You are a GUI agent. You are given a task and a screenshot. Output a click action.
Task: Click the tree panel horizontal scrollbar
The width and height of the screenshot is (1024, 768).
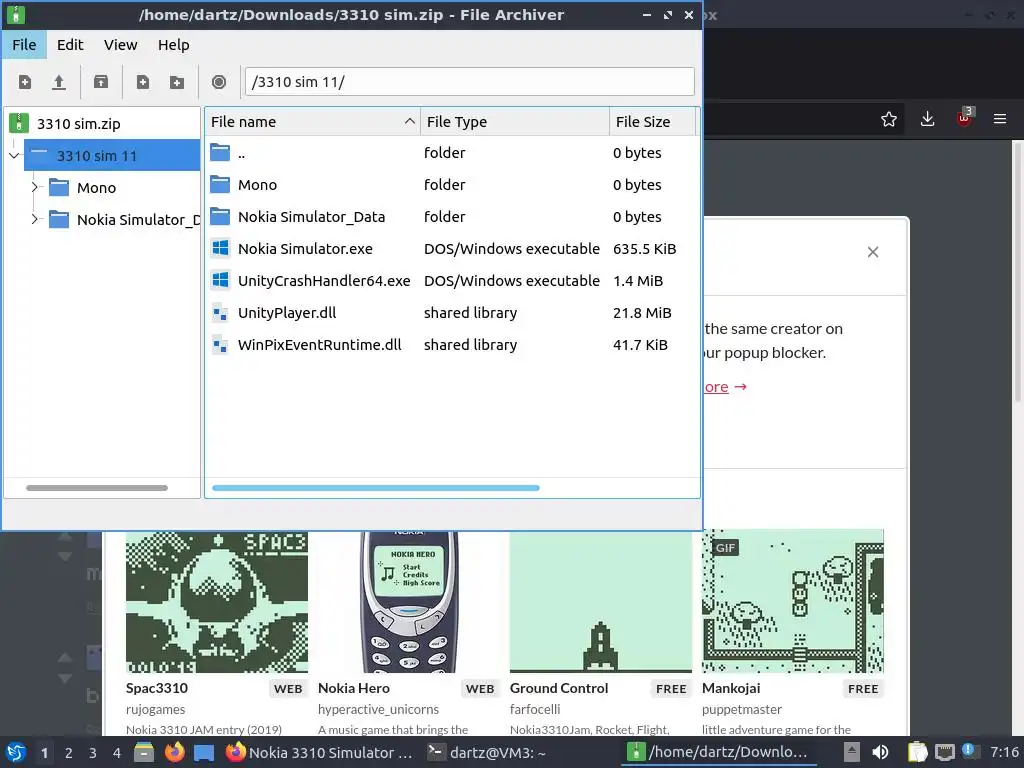coord(97,488)
